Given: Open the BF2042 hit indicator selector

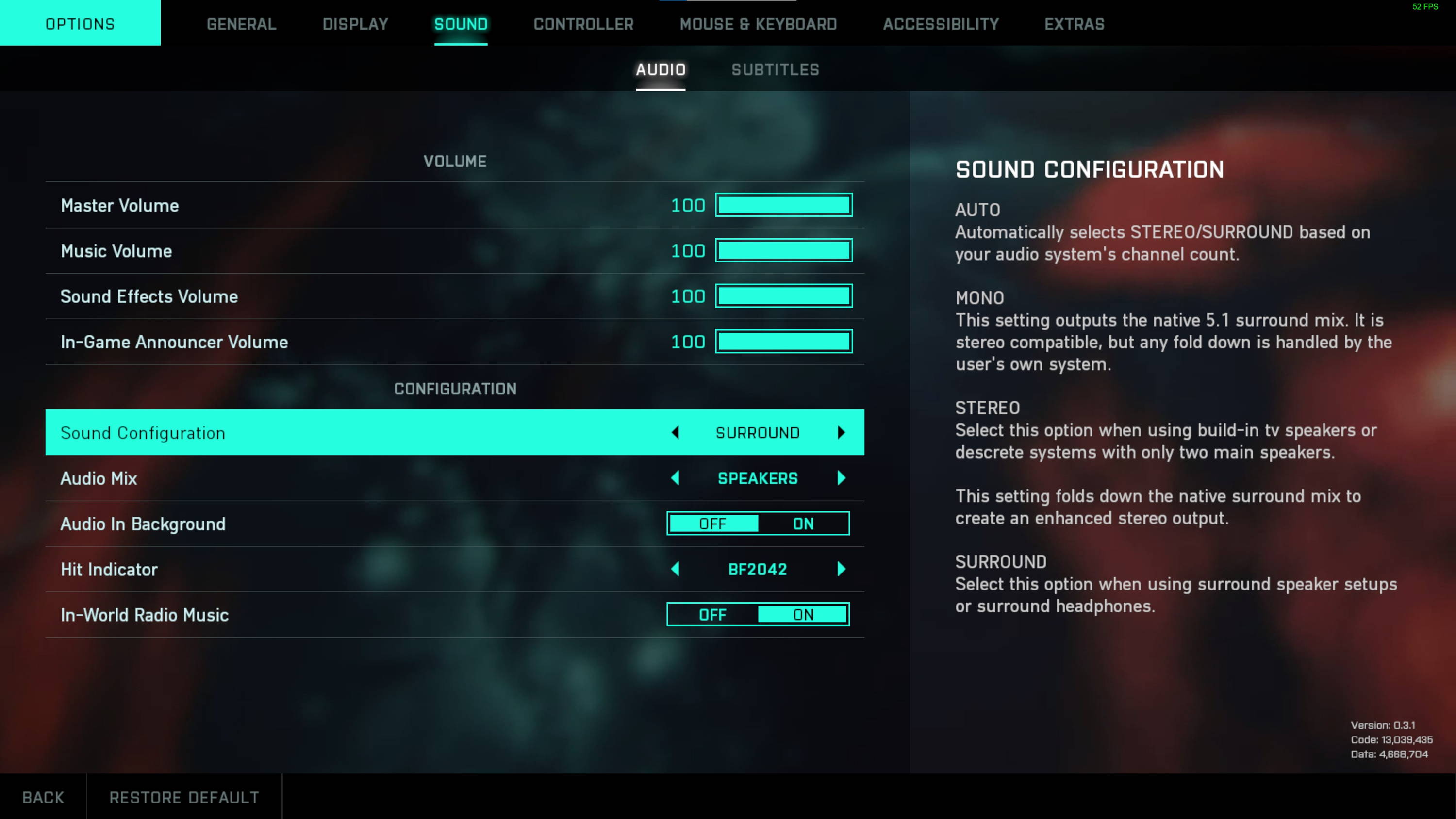Looking at the screenshot, I should pyautogui.click(x=758, y=569).
